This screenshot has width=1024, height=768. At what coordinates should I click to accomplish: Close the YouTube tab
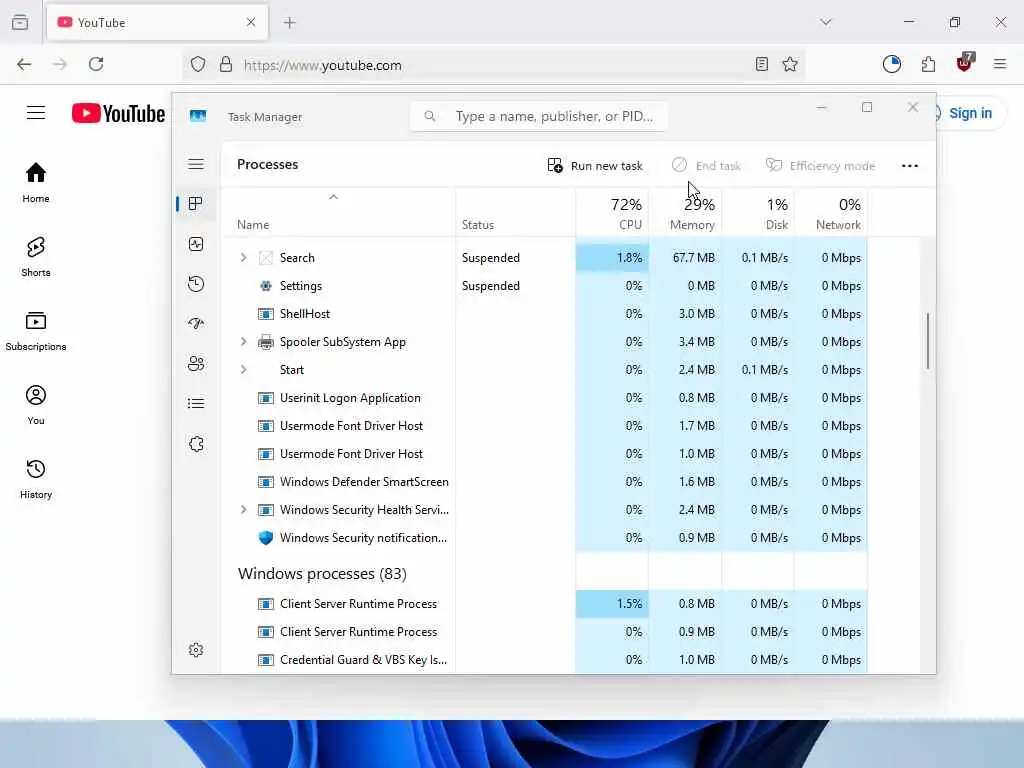[x=251, y=22]
